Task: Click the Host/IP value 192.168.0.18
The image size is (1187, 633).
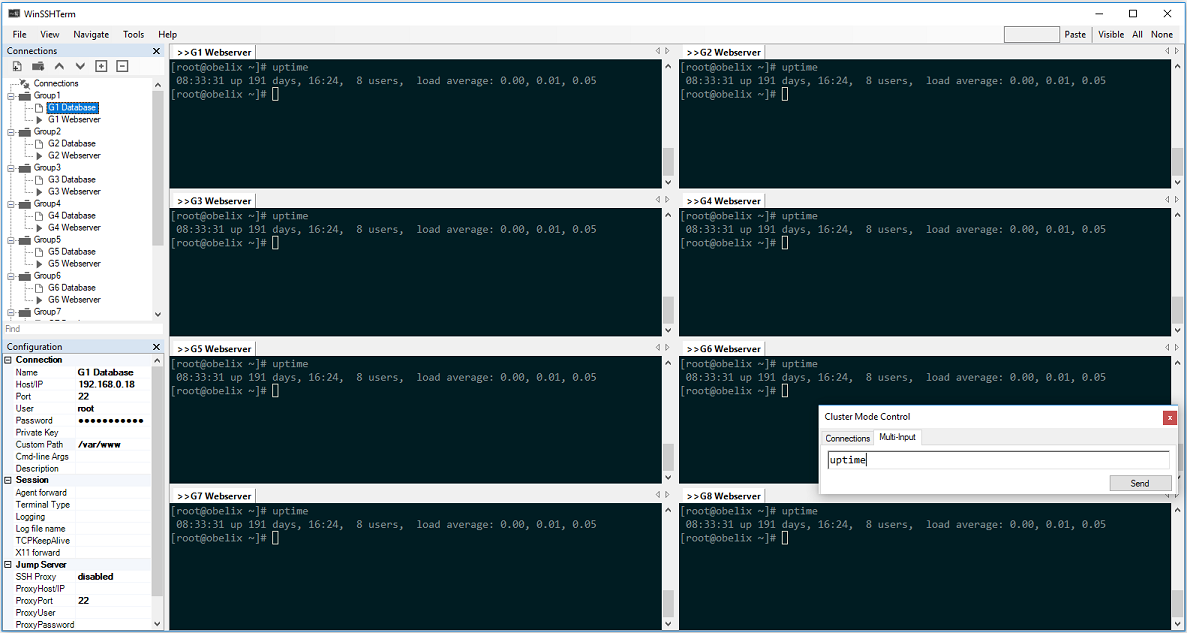Action: pos(106,385)
